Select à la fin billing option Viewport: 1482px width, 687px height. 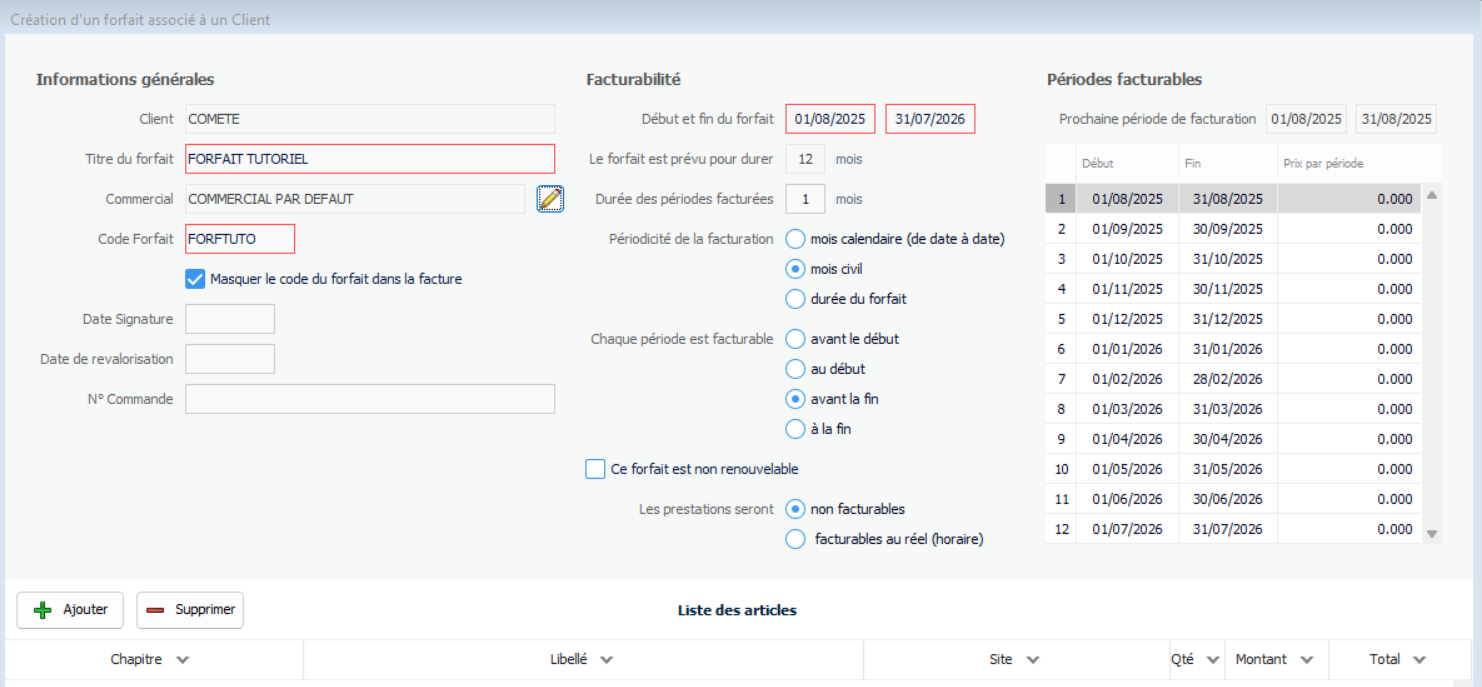pyautogui.click(x=796, y=429)
